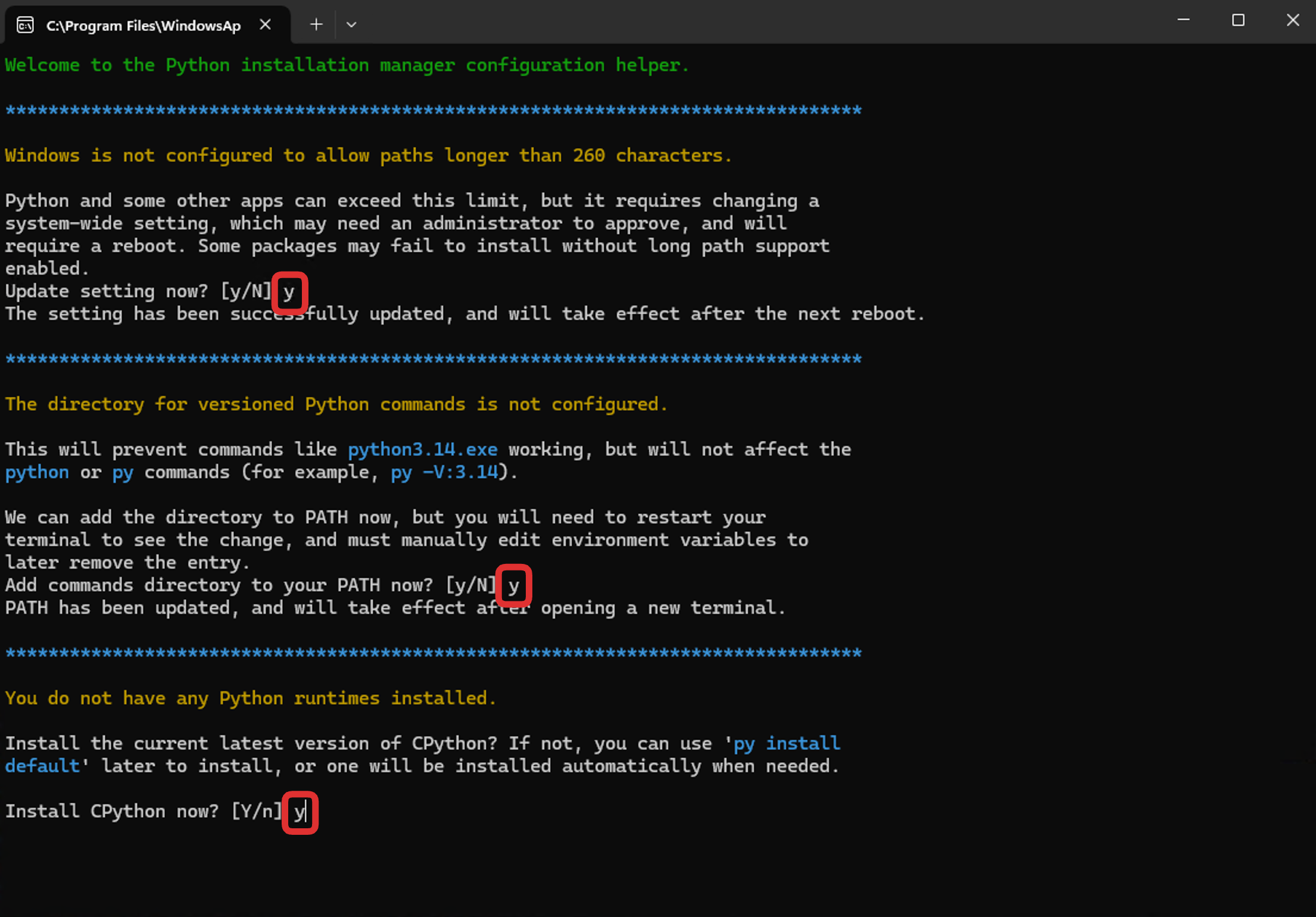The height and width of the screenshot is (917, 1316).
Task: Click the 'y' answer after Update setting now
Action: [x=289, y=292]
